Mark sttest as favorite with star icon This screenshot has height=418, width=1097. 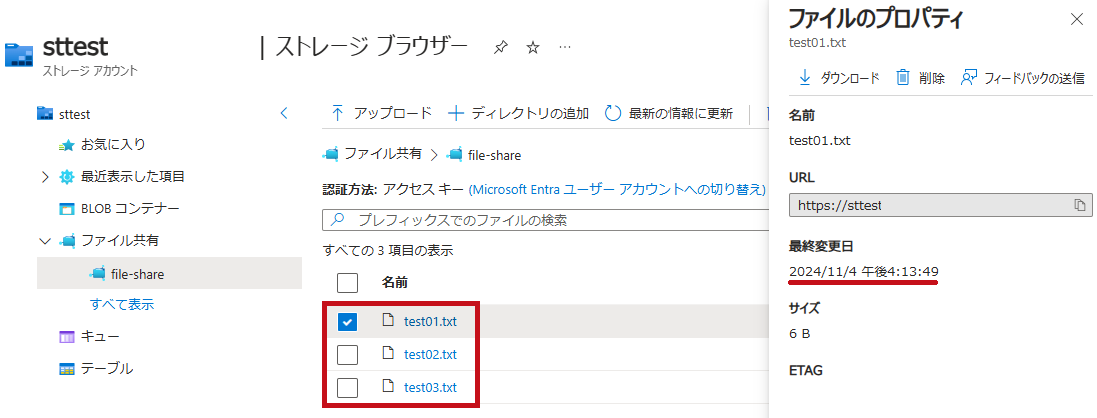point(533,48)
